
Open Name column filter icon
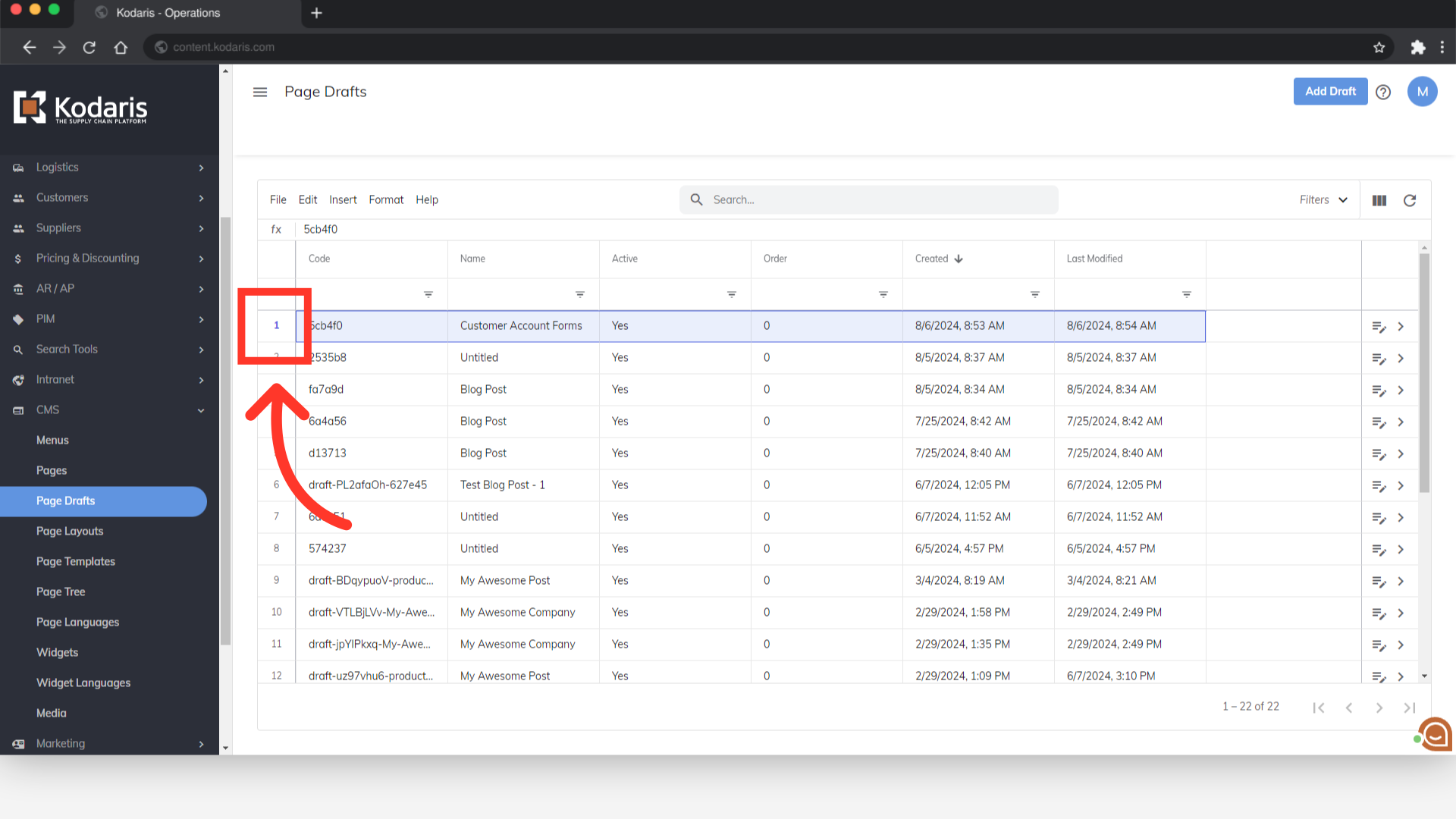[x=580, y=294]
